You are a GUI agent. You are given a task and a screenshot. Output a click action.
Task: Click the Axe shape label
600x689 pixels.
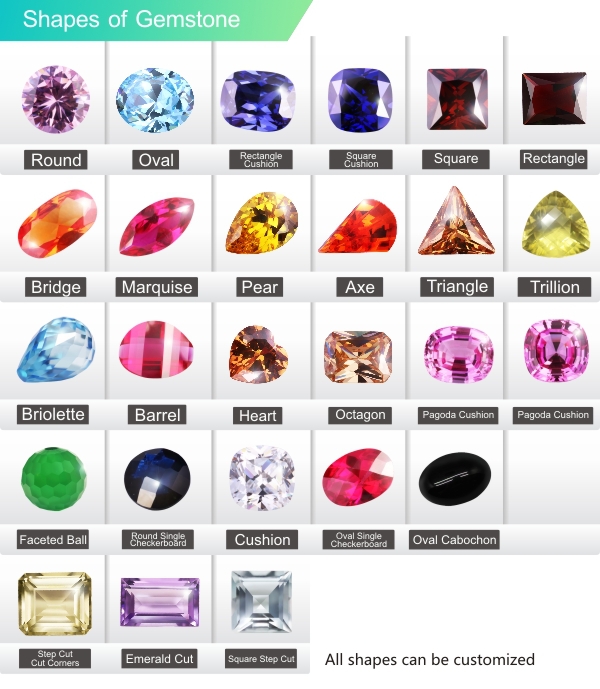360,287
